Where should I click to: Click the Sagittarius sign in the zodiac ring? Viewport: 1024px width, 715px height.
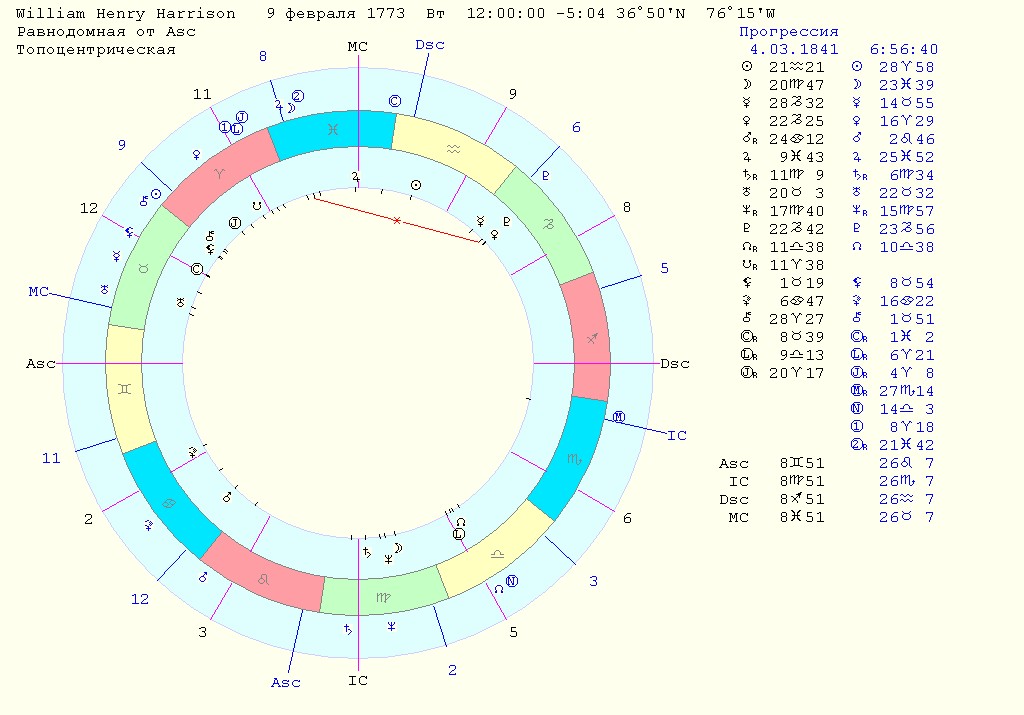(592, 338)
